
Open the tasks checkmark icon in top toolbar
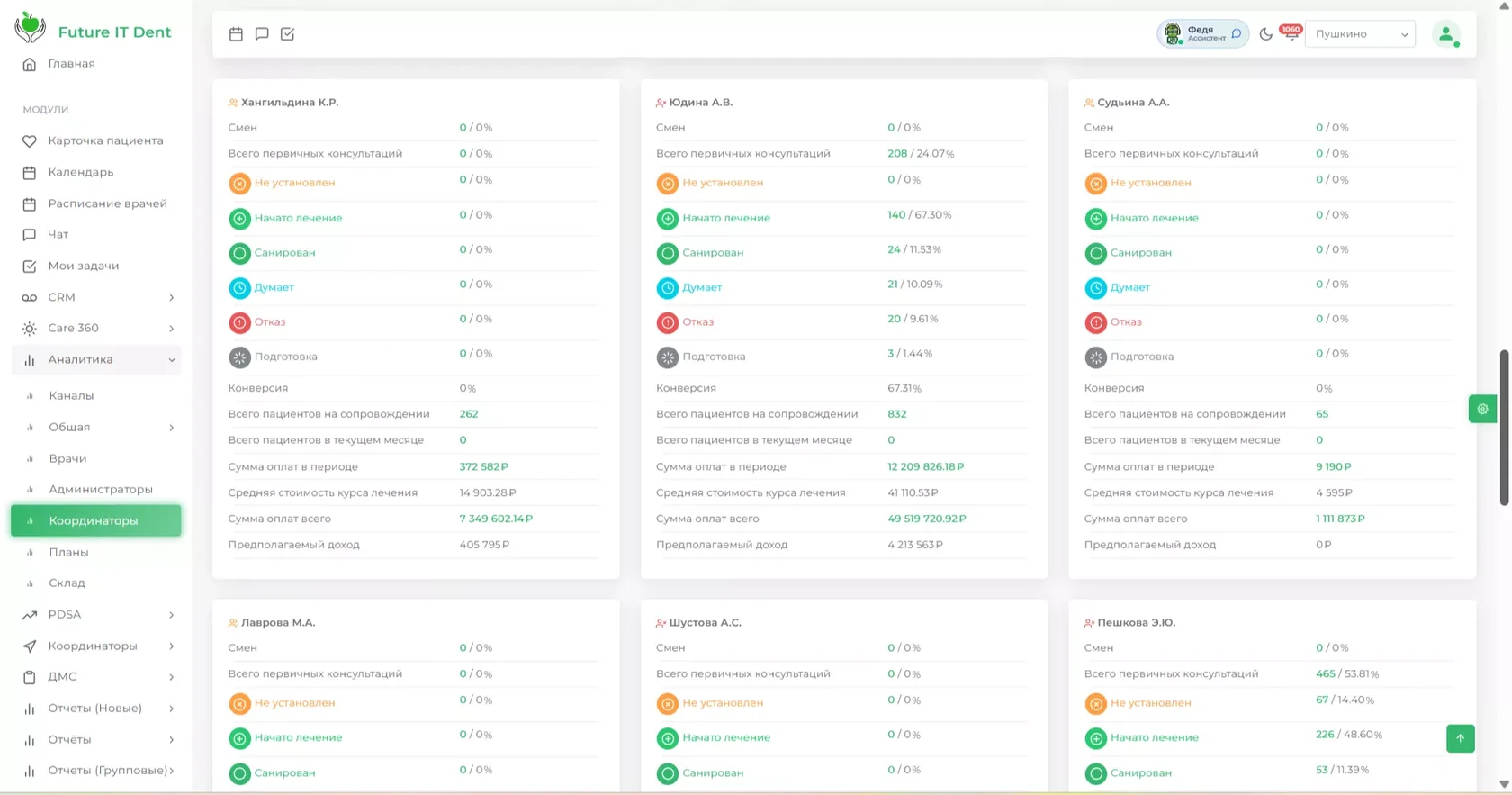(288, 34)
